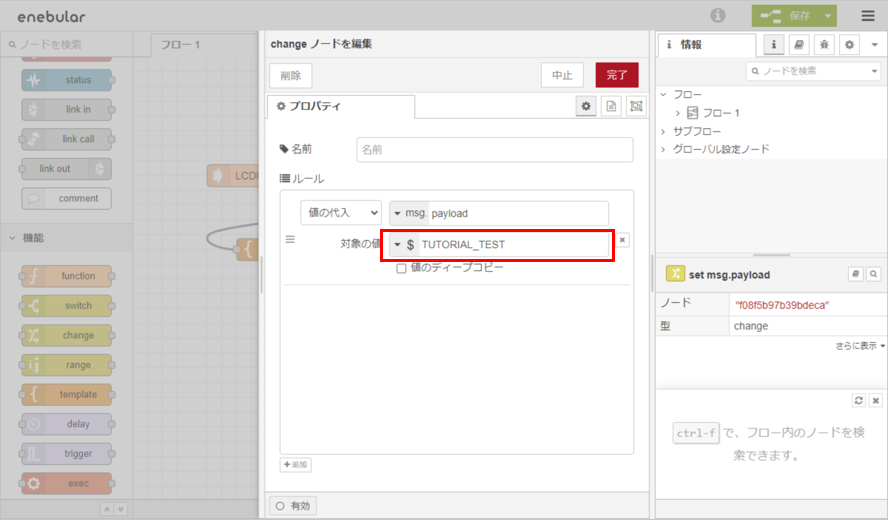888x520 pixels.
Task: Open the hamburger main menu
Action: (868, 15)
